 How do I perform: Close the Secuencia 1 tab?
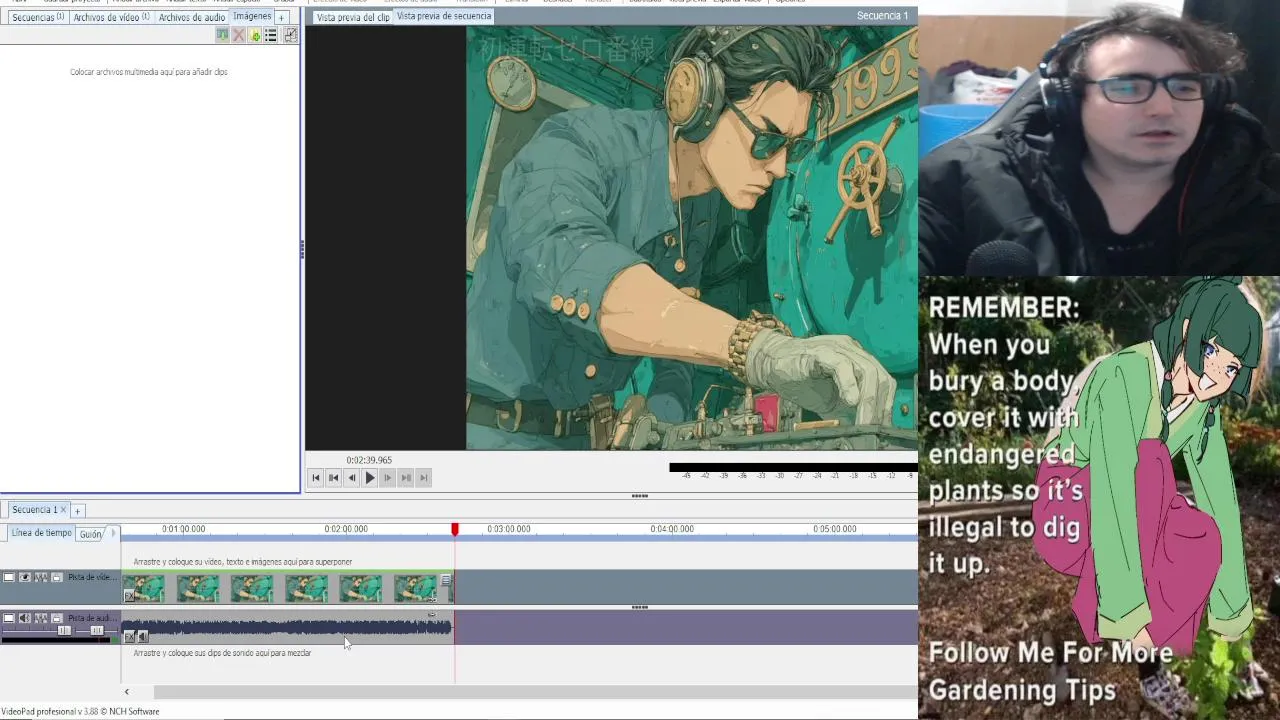(x=63, y=510)
